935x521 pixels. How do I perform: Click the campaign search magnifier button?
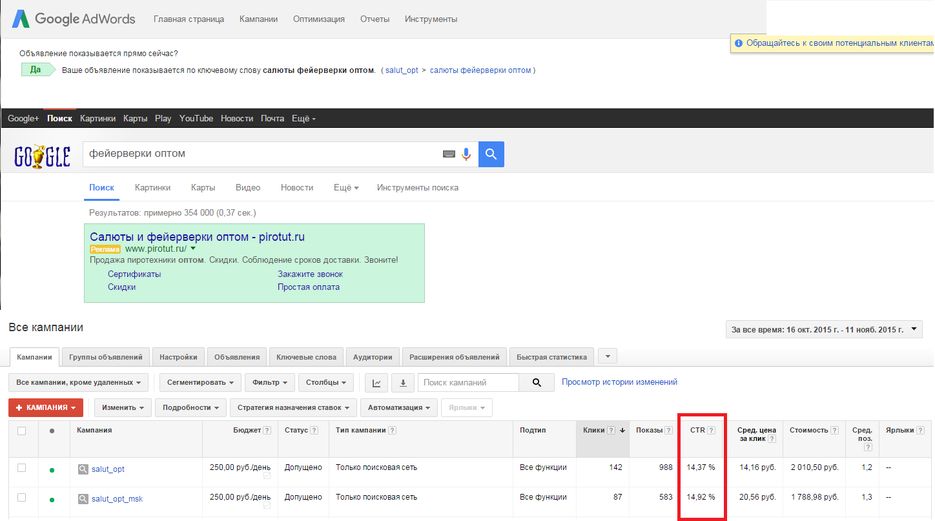[x=536, y=382]
